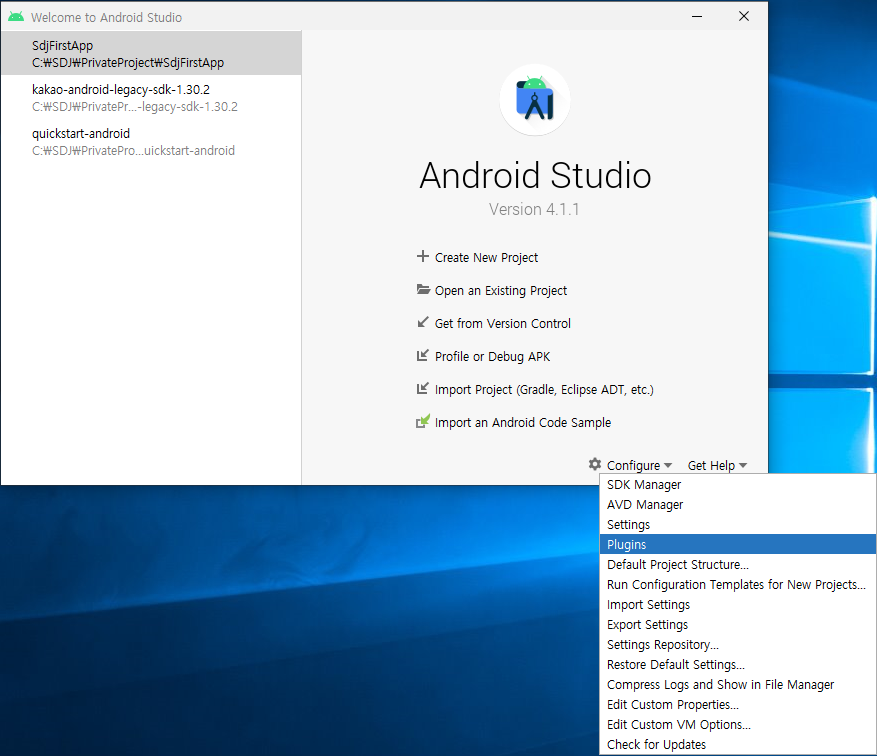This screenshot has width=877, height=756.
Task: Click the icon beside Profile or Debug APK
Action: [x=422, y=356]
